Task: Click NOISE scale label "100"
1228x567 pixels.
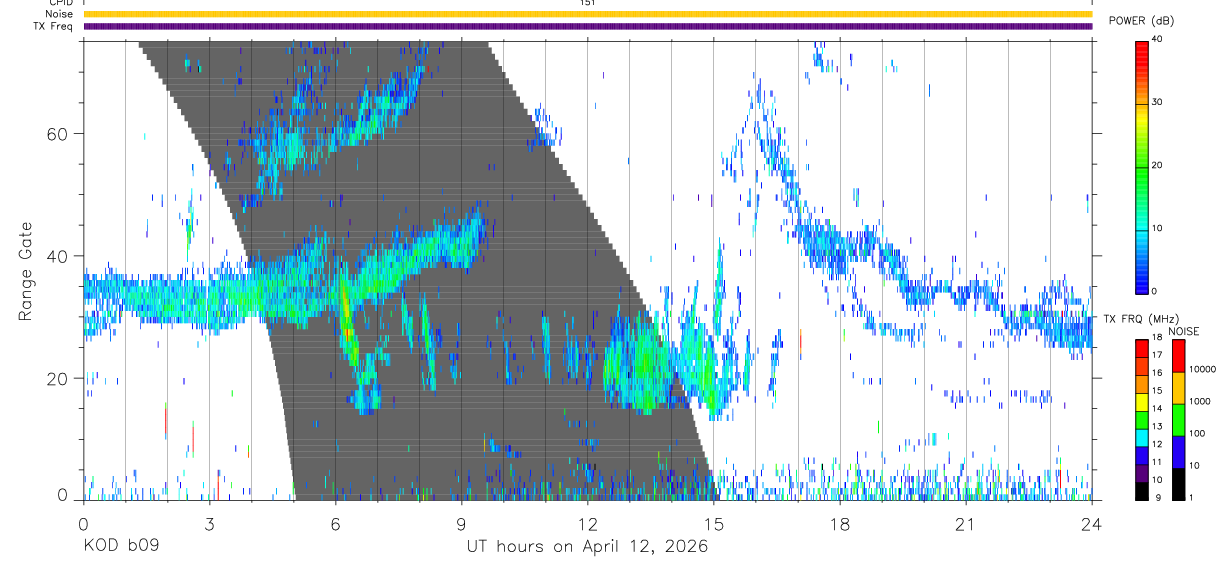Action: tap(1196, 434)
